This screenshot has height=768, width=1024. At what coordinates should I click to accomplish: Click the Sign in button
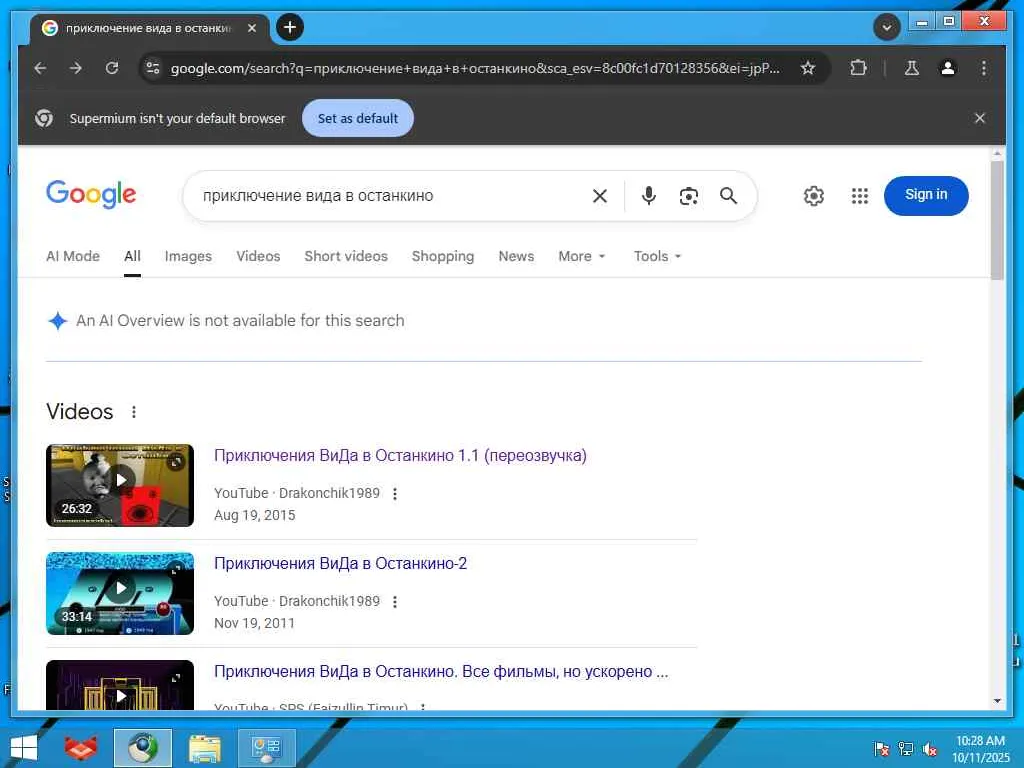(926, 195)
